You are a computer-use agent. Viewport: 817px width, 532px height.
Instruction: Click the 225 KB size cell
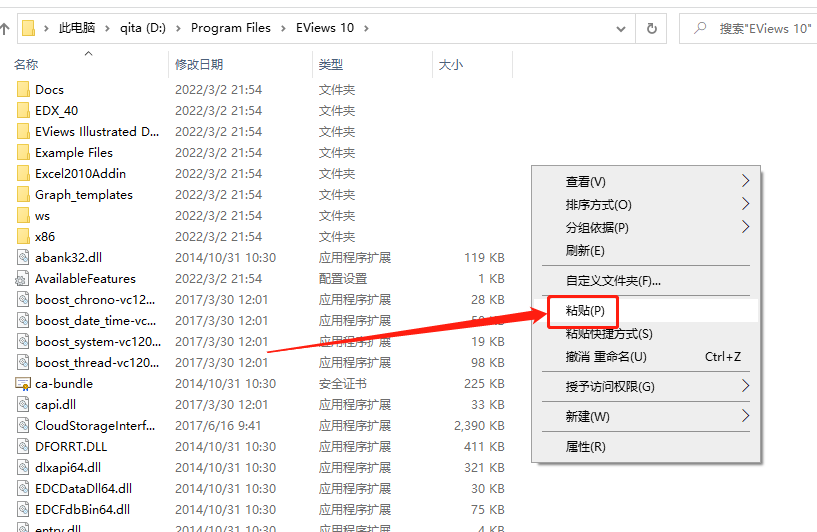[484, 384]
